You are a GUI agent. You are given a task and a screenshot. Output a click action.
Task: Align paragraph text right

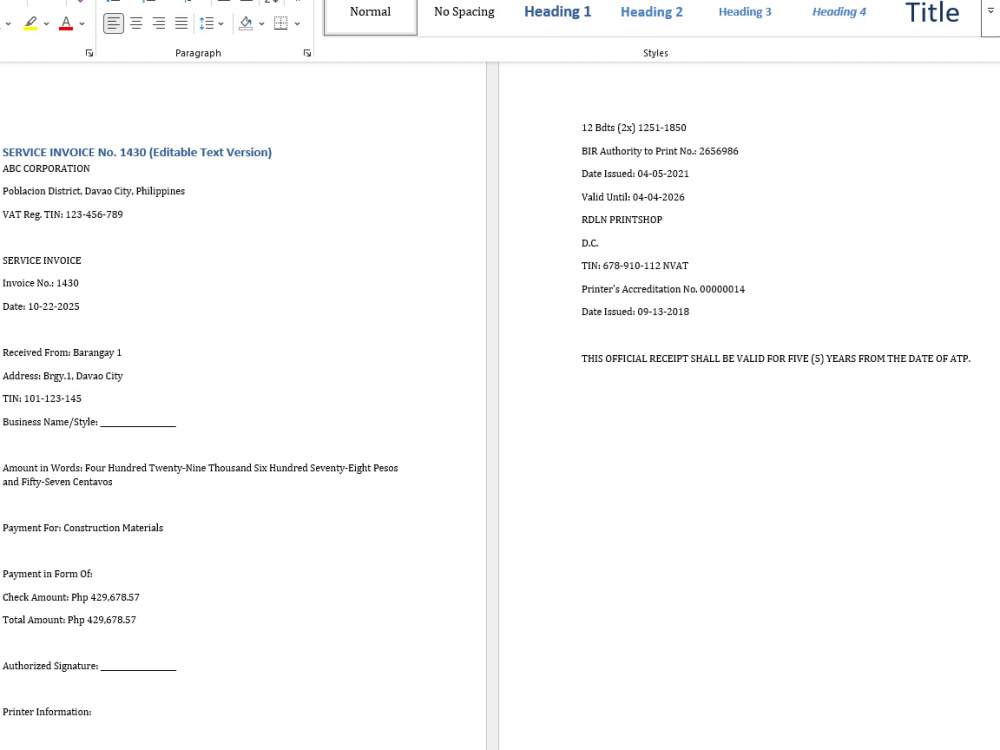(x=159, y=24)
